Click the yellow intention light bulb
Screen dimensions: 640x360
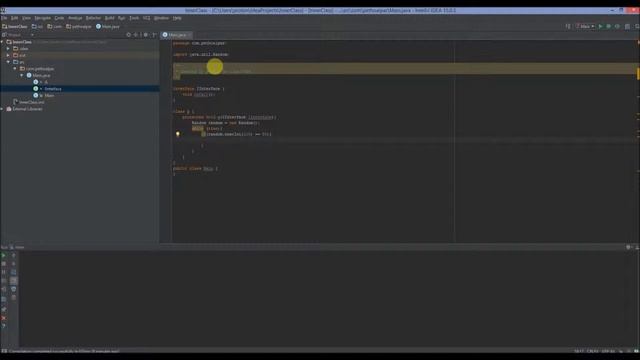pyautogui.click(x=178, y=134)
